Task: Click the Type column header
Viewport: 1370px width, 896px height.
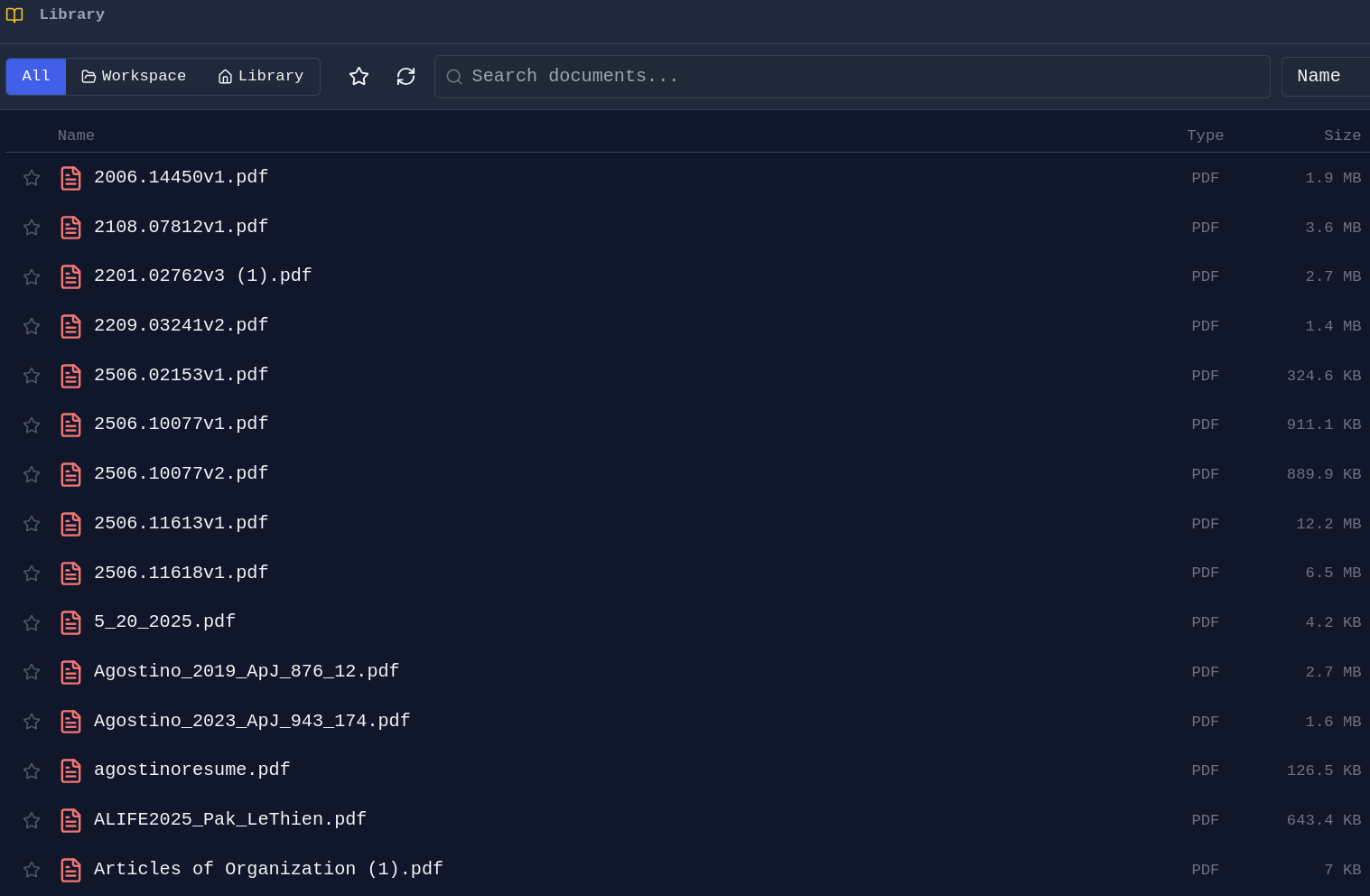Action: click(x=1205, y=135)
